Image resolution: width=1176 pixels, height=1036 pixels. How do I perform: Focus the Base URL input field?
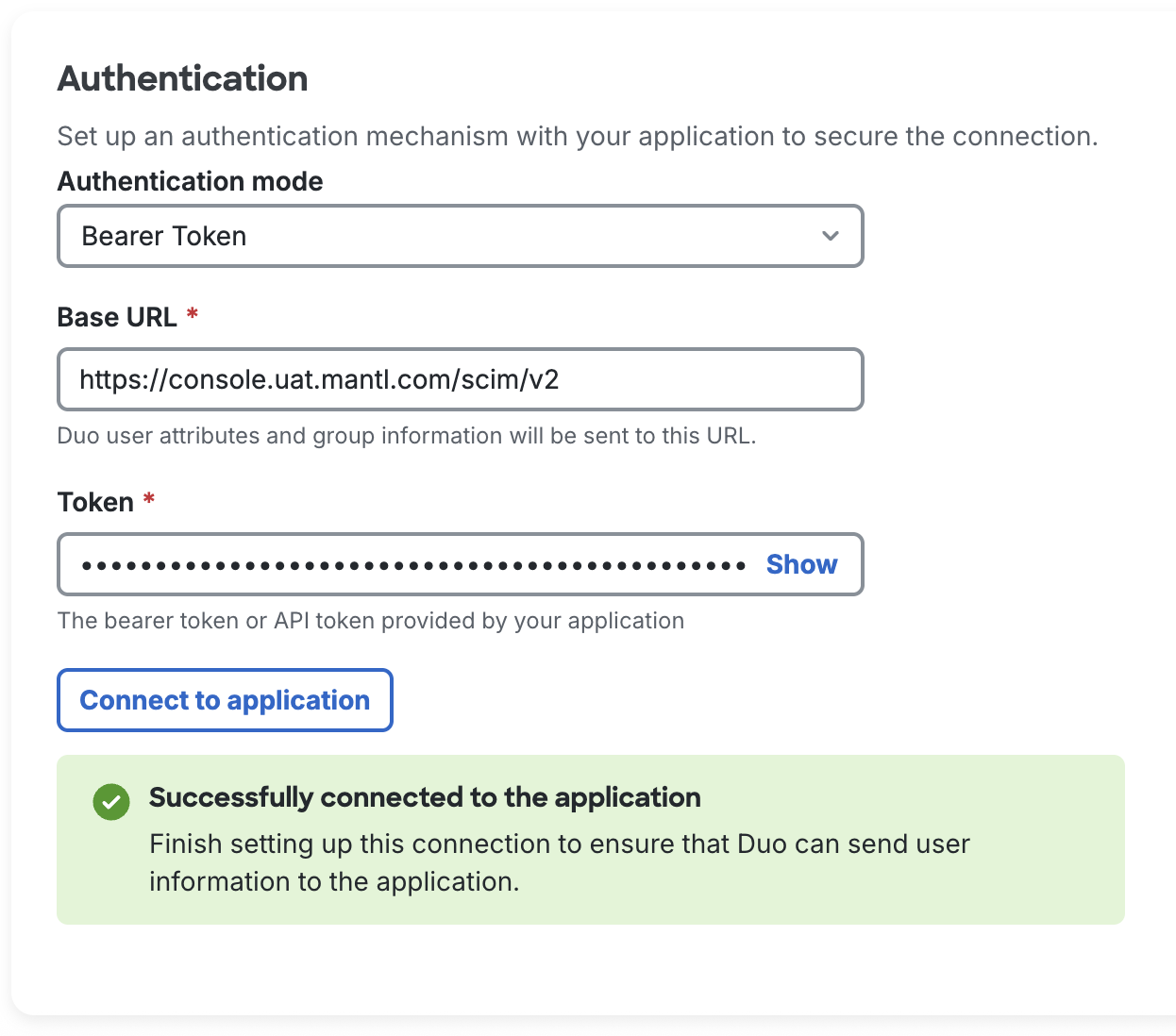click(460, 379)
